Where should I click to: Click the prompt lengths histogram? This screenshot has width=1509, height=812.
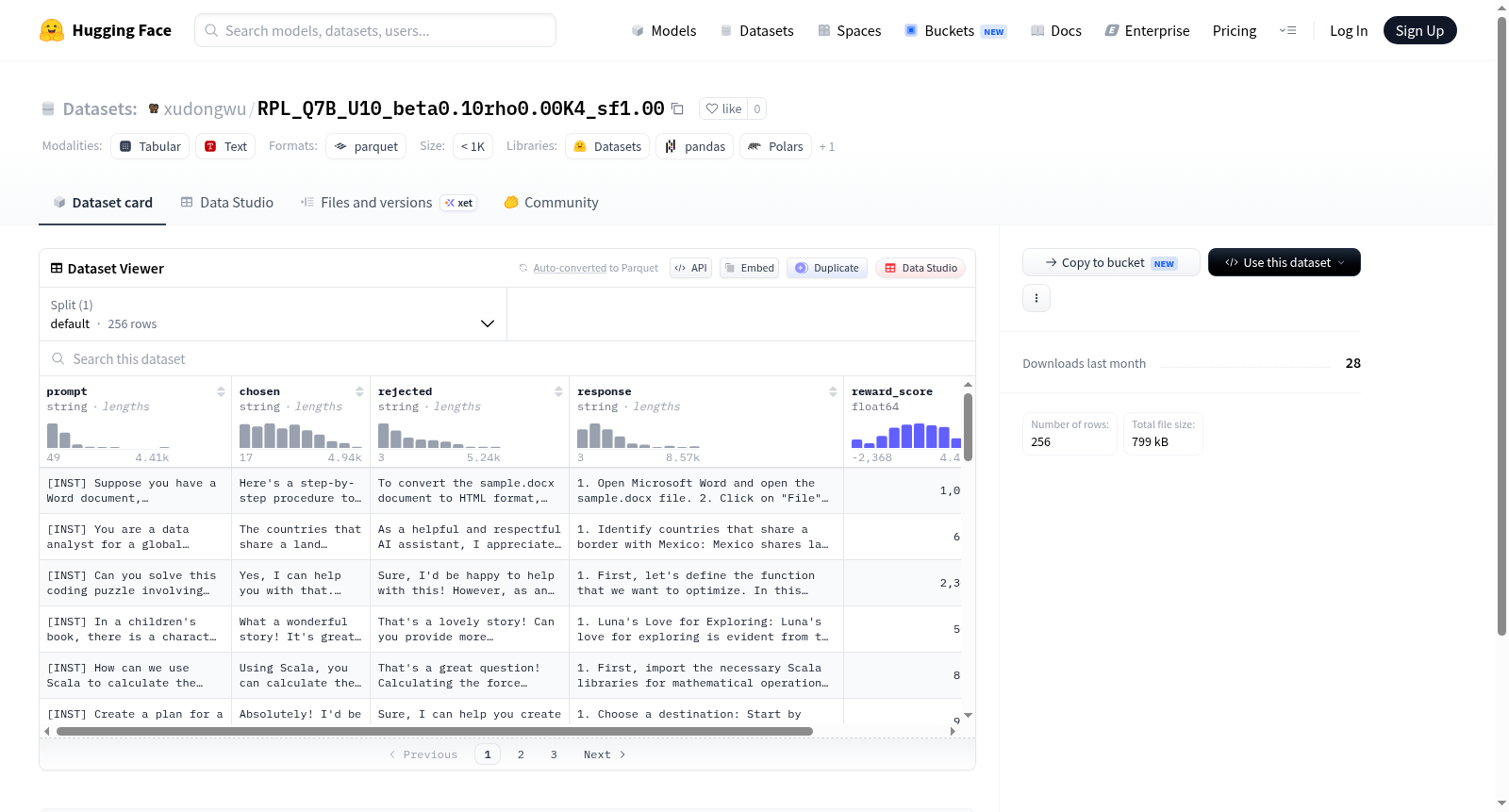(108, 435)
